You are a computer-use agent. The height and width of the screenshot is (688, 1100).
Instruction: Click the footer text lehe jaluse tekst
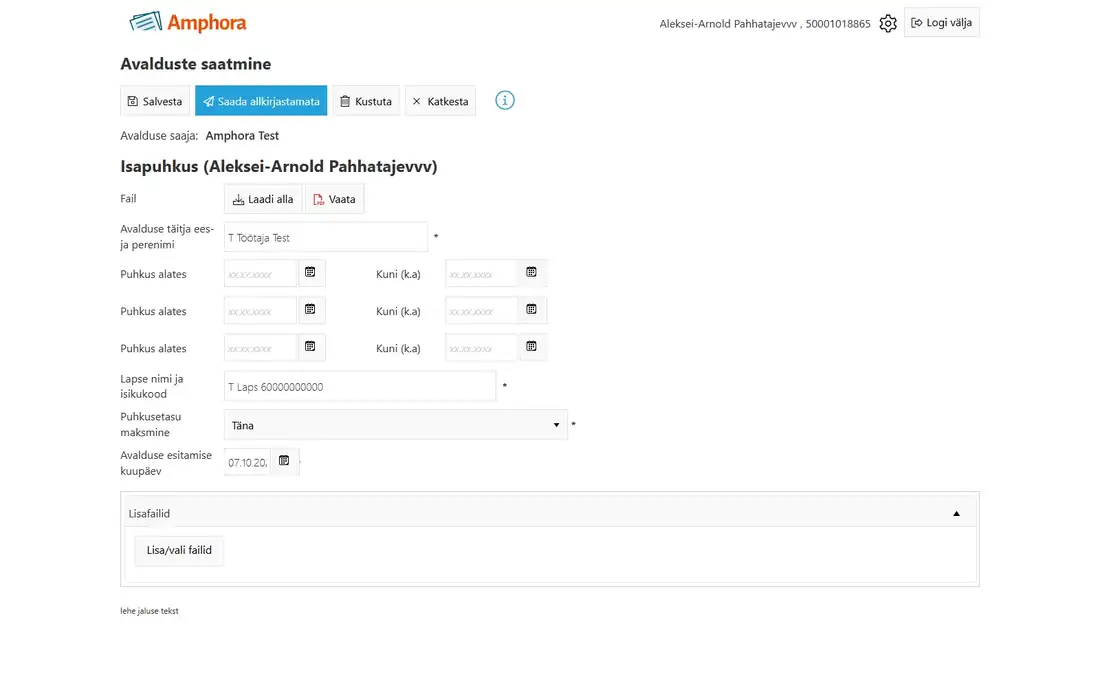tap(149, 611)
